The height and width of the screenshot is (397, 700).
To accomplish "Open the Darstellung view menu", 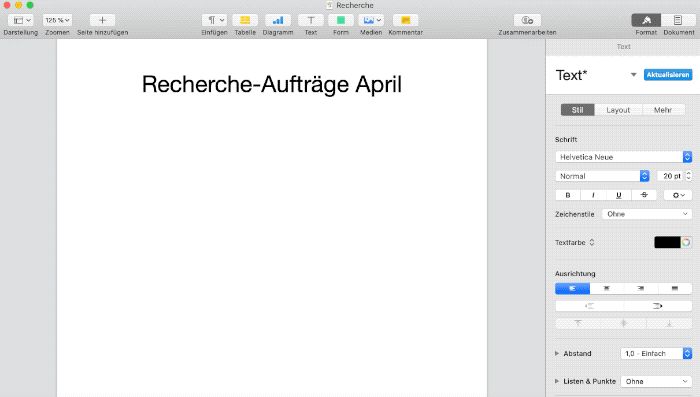I will click(x=21, y=20).
